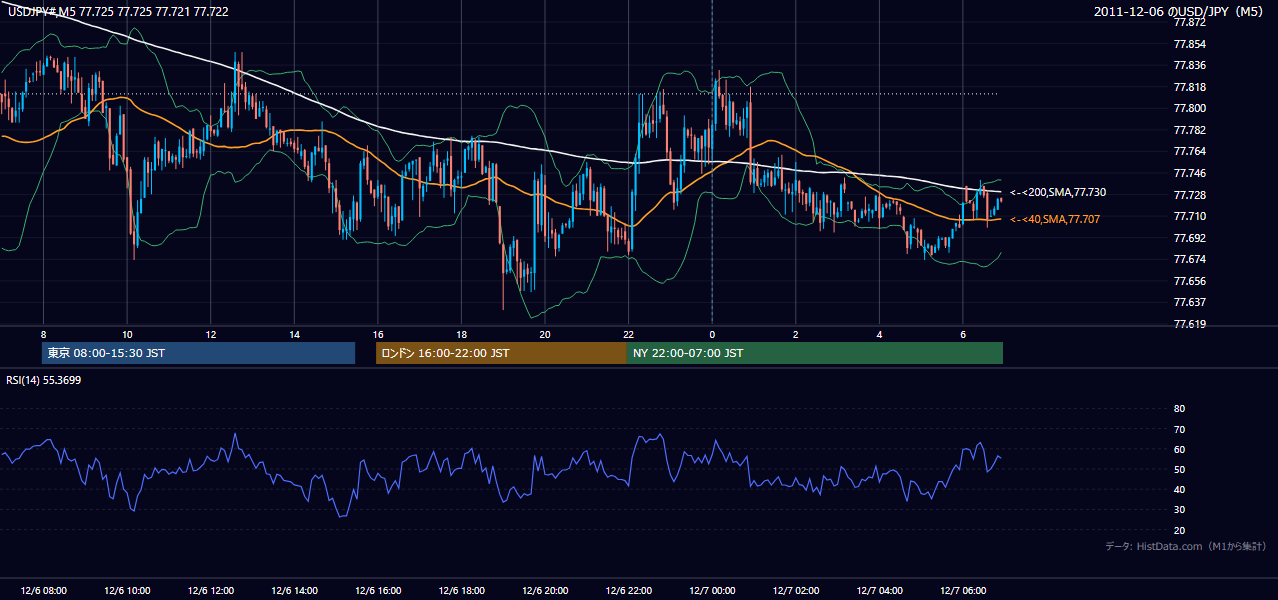Click hour 4 label under price chart

878,334
